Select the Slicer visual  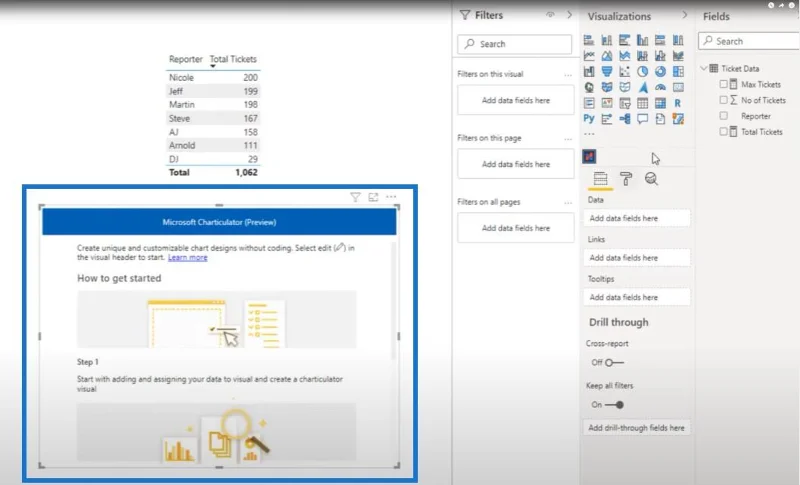tap(624, 104)
